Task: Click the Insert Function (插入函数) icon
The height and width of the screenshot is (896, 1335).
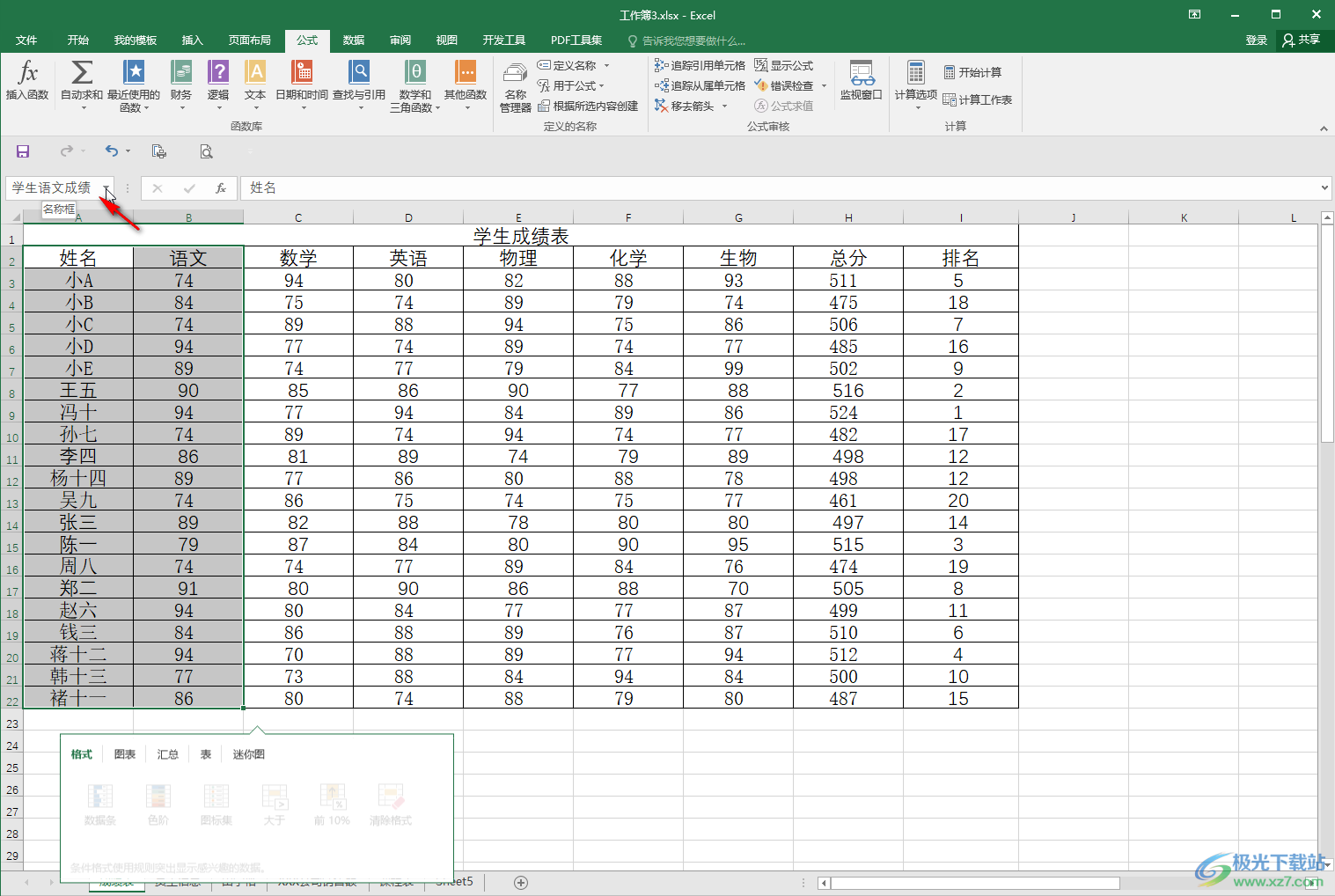Action: (x=27, y=81)
